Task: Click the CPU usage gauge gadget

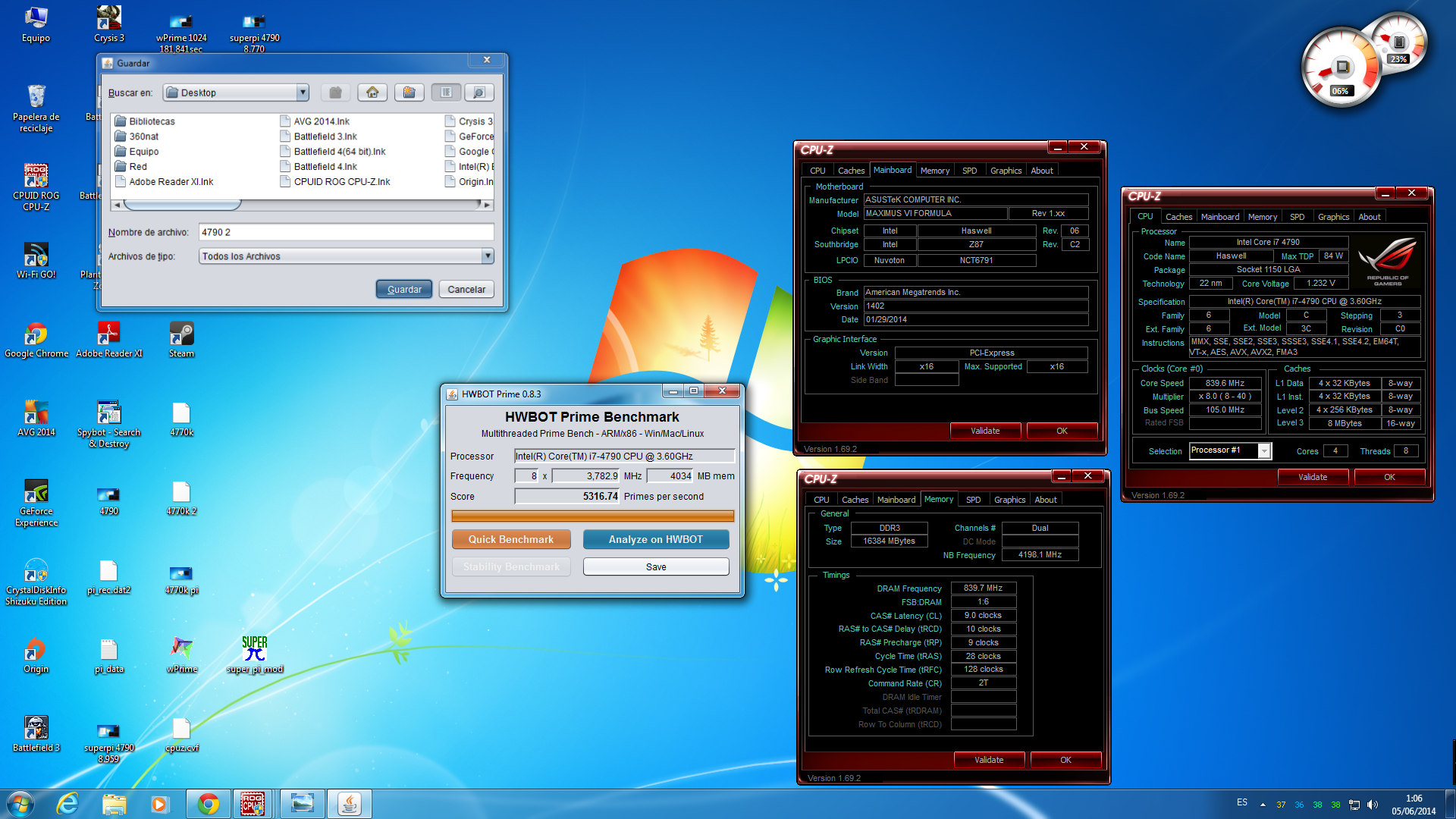Action: [1342, 68]
